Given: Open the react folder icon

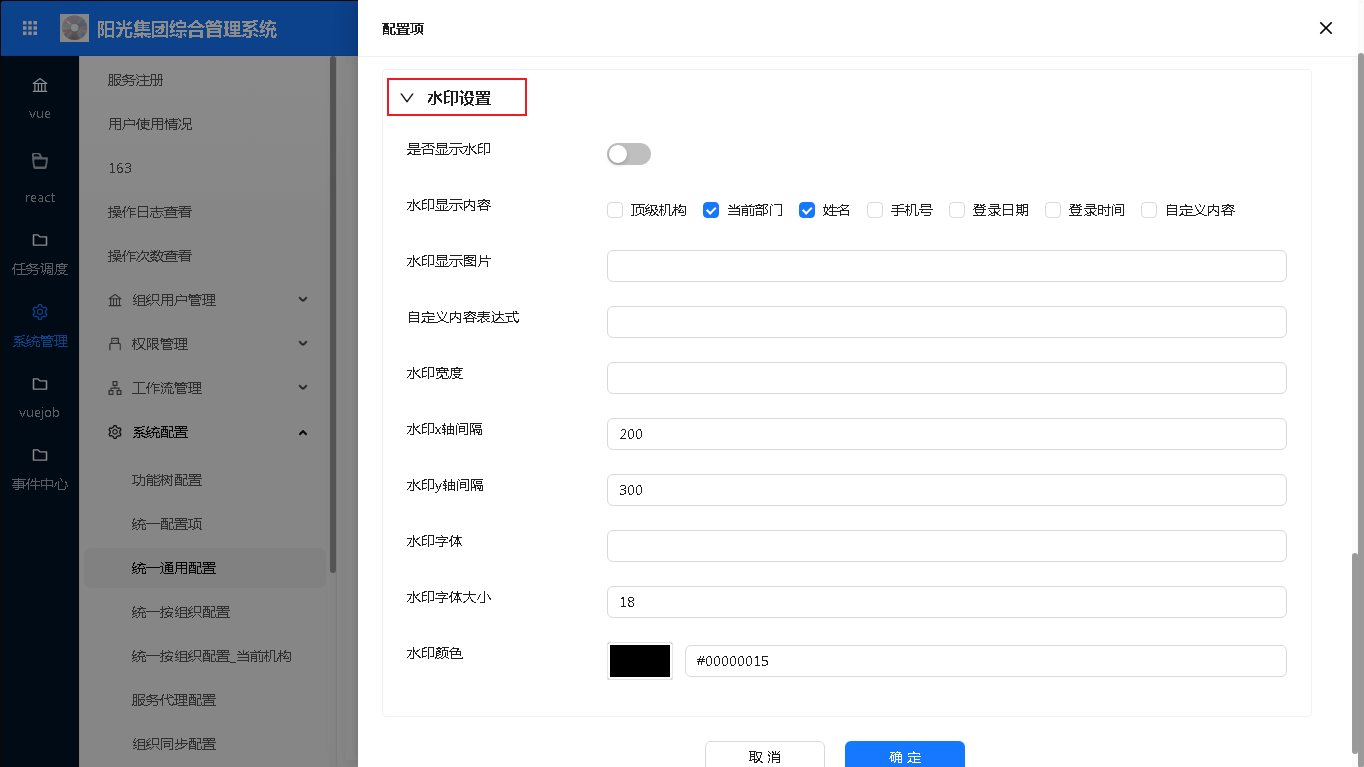Looking at the screenshot, I should (x=40, y=161).
